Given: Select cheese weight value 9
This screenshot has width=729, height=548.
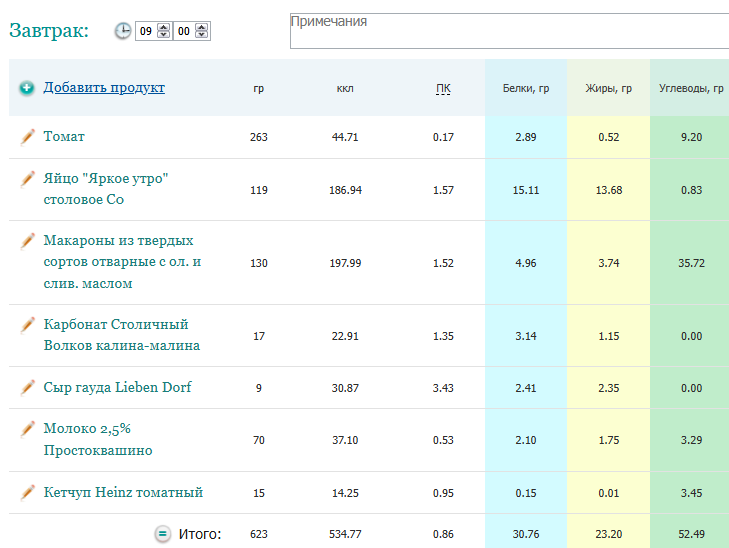Looking at the screenshot, I should pos(259,388).
